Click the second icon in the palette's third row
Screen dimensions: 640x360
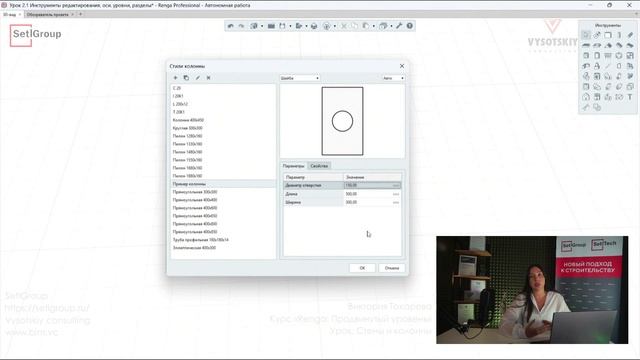pos(597,56)
